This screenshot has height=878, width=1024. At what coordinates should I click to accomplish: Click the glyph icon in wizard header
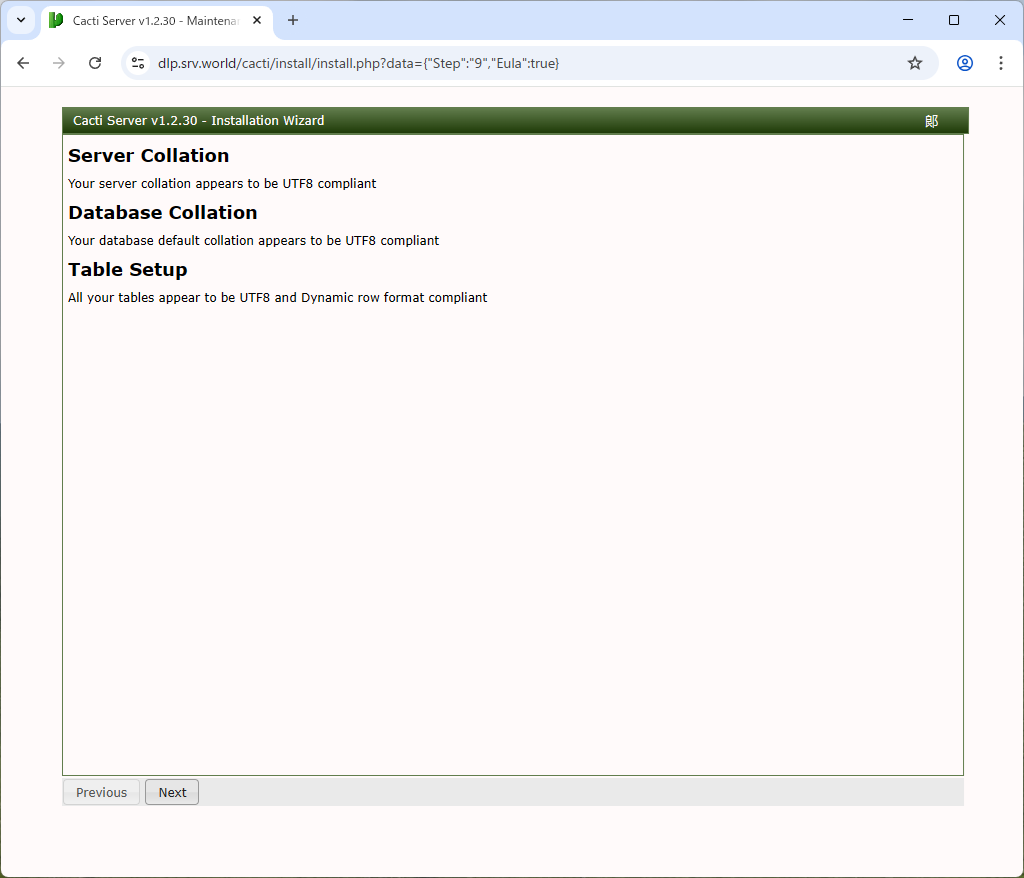[931, 121]
